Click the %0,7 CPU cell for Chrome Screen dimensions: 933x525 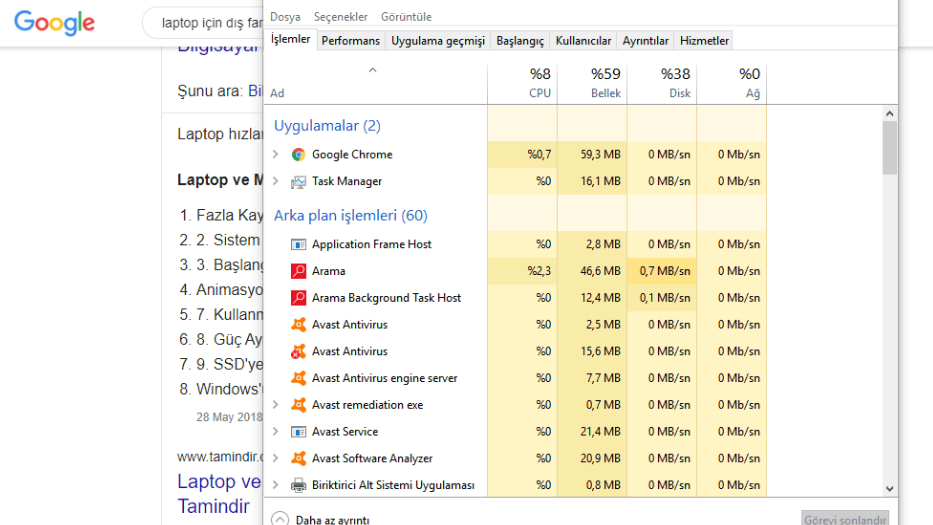coord(522,155)
